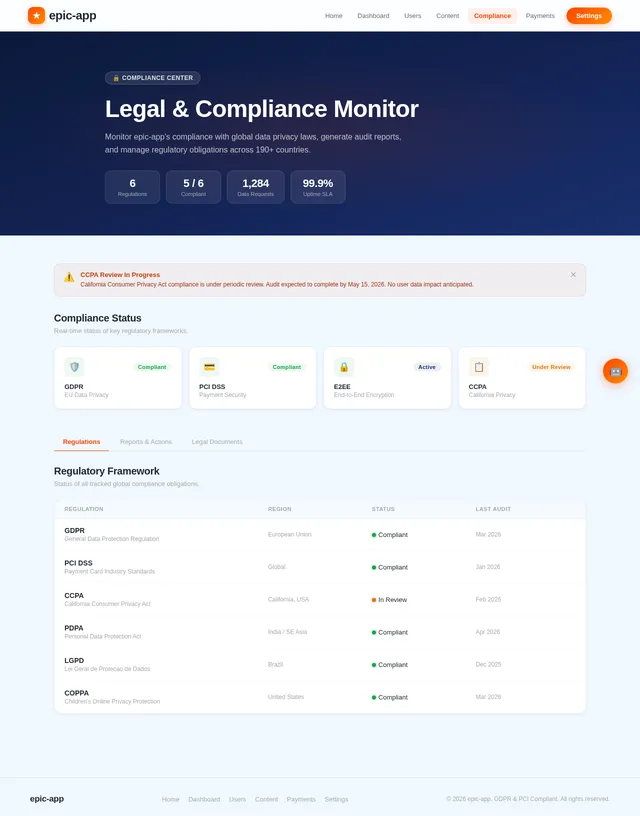
Task: Go to Home in top navigation
Action: (x=334, y=16)
